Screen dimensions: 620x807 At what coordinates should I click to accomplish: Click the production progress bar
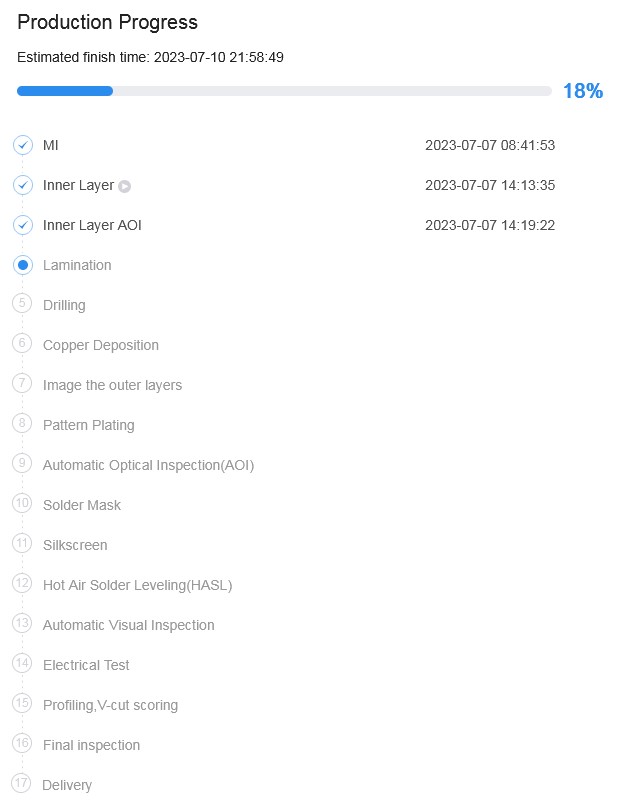pyautogui.click(x=284, y=91)
